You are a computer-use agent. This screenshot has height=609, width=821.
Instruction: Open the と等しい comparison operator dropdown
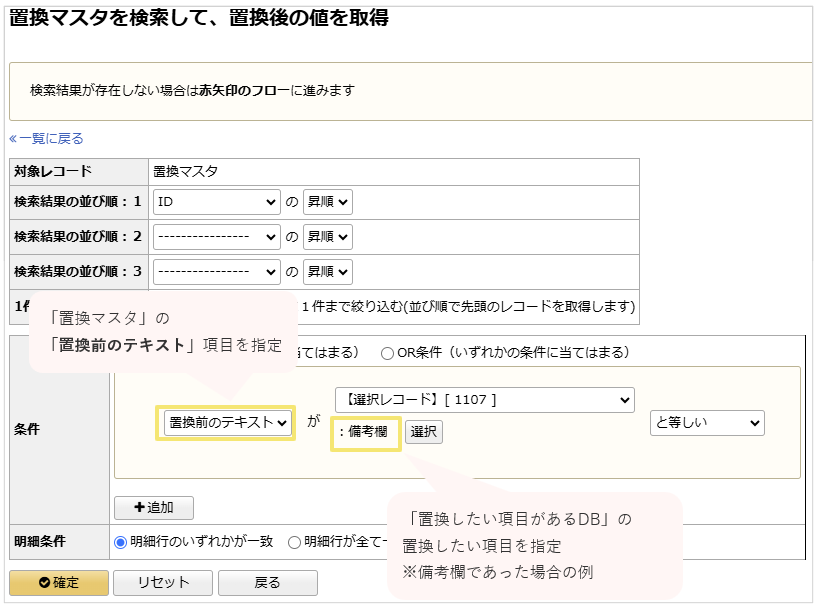[x=707, y=424]
